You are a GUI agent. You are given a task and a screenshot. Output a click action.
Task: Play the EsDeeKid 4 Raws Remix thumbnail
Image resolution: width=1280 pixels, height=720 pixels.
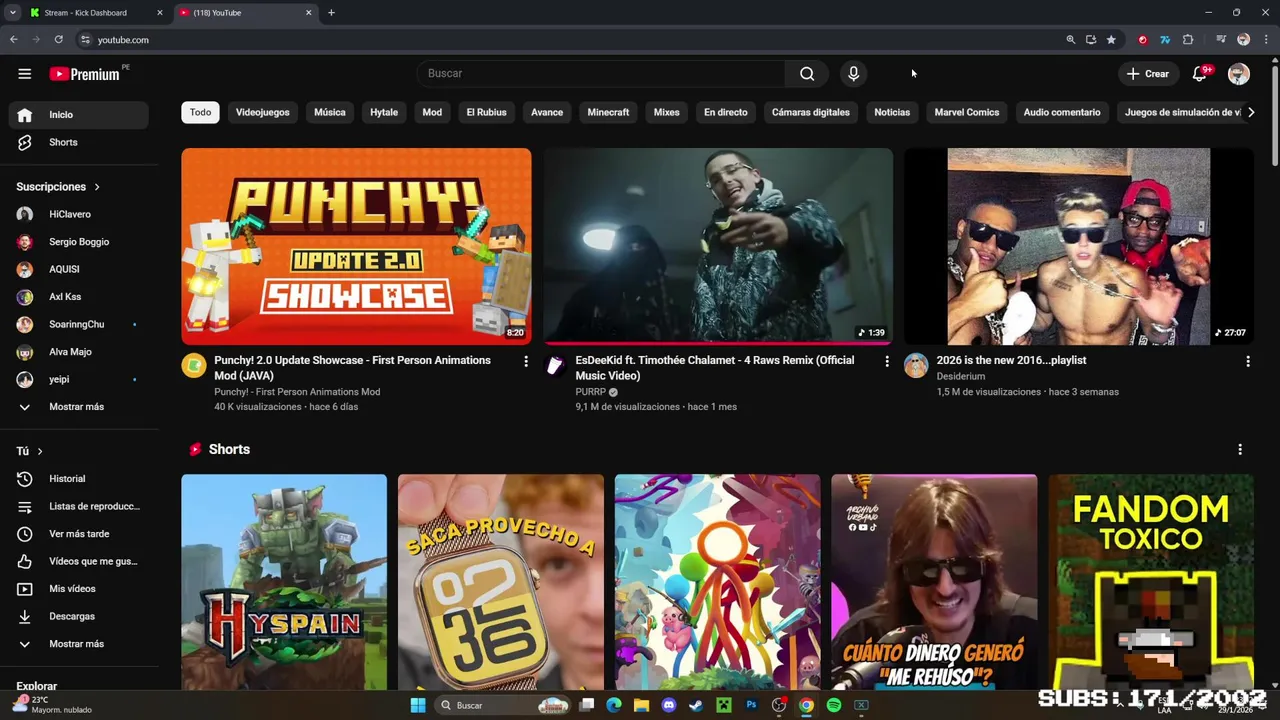pyautogui.click(x=718, y=246)
